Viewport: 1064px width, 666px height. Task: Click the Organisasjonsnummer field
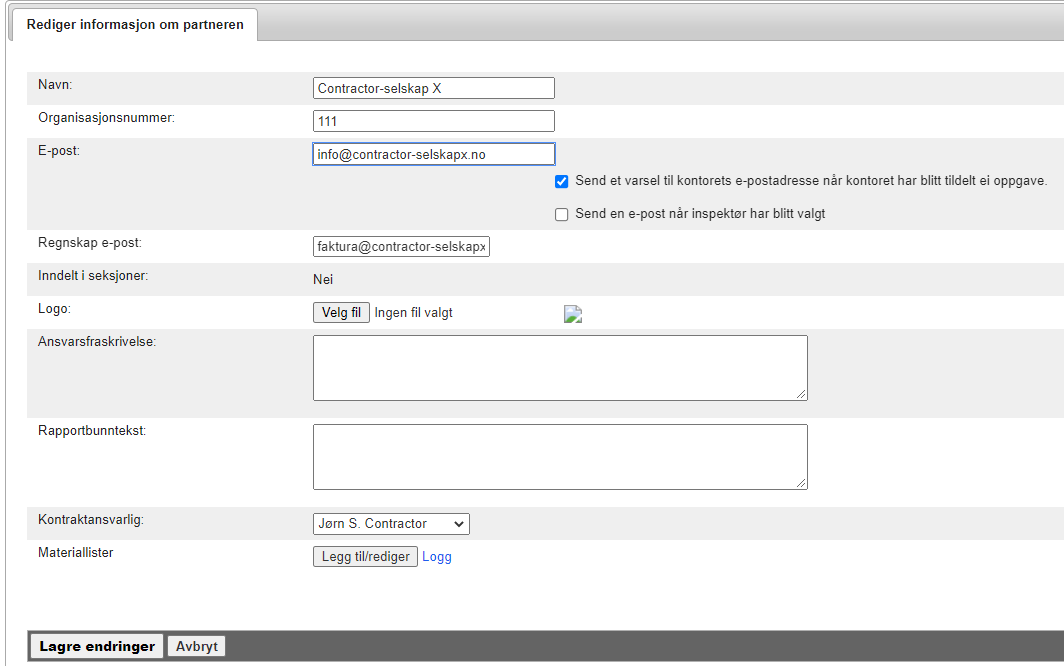click(433, 121)
